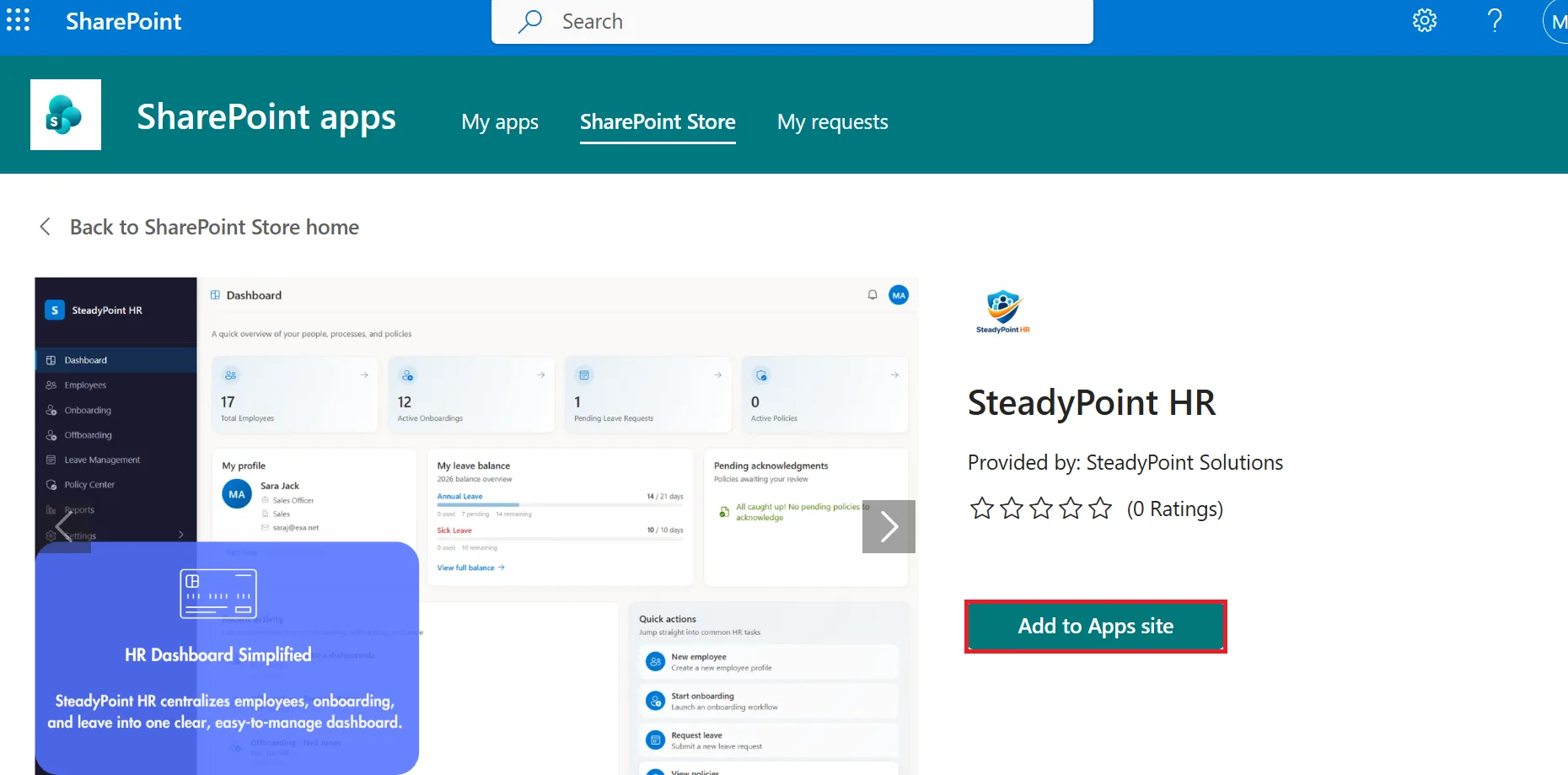Click Provided by: SteadyPoint Solutions text
The image size is (1568, 775).
click(x=1125, y=463)
